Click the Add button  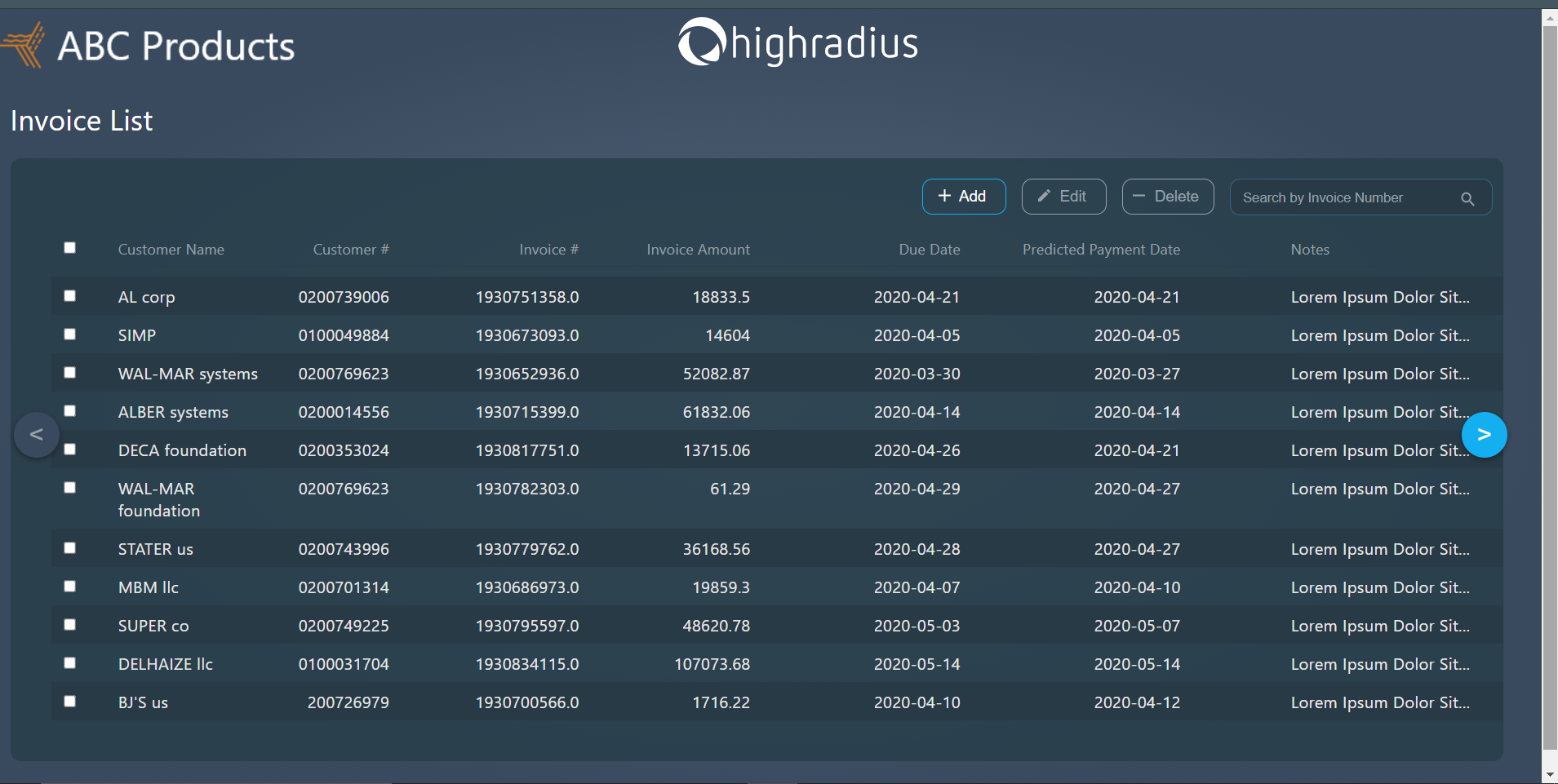pyautogui.click(x=964, y=196)
